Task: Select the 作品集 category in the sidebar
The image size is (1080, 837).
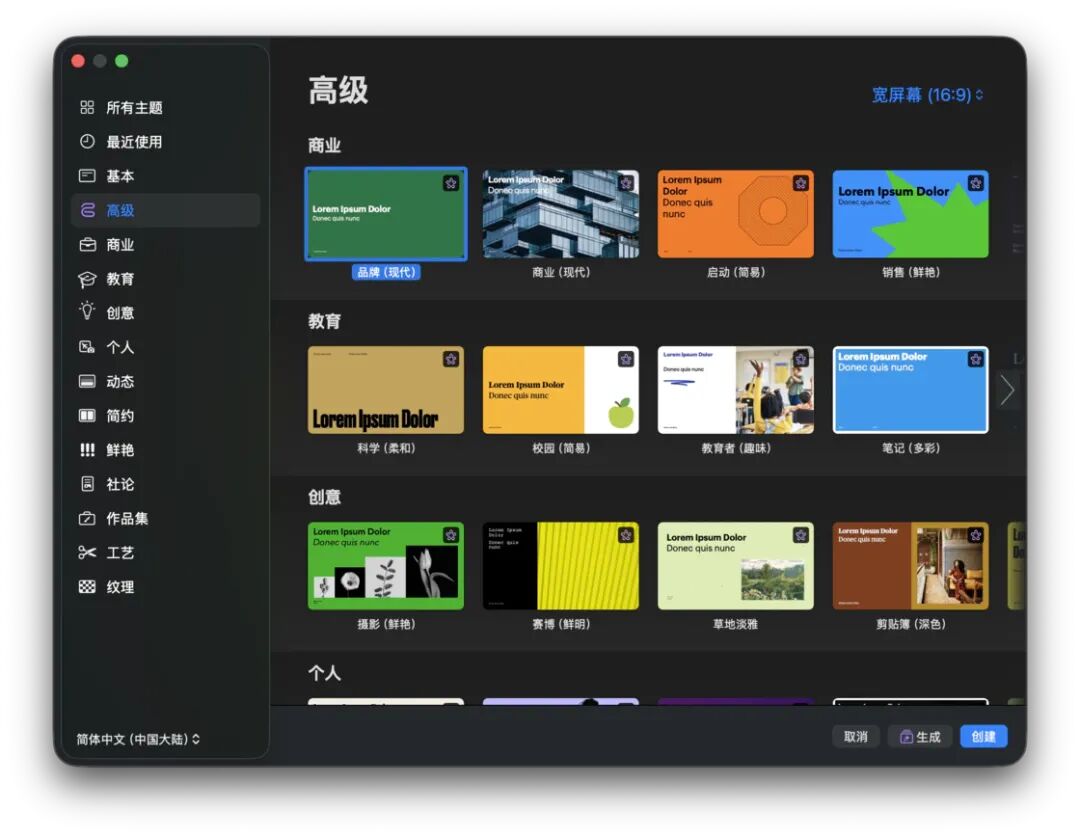Action: (x=165, y=518)
